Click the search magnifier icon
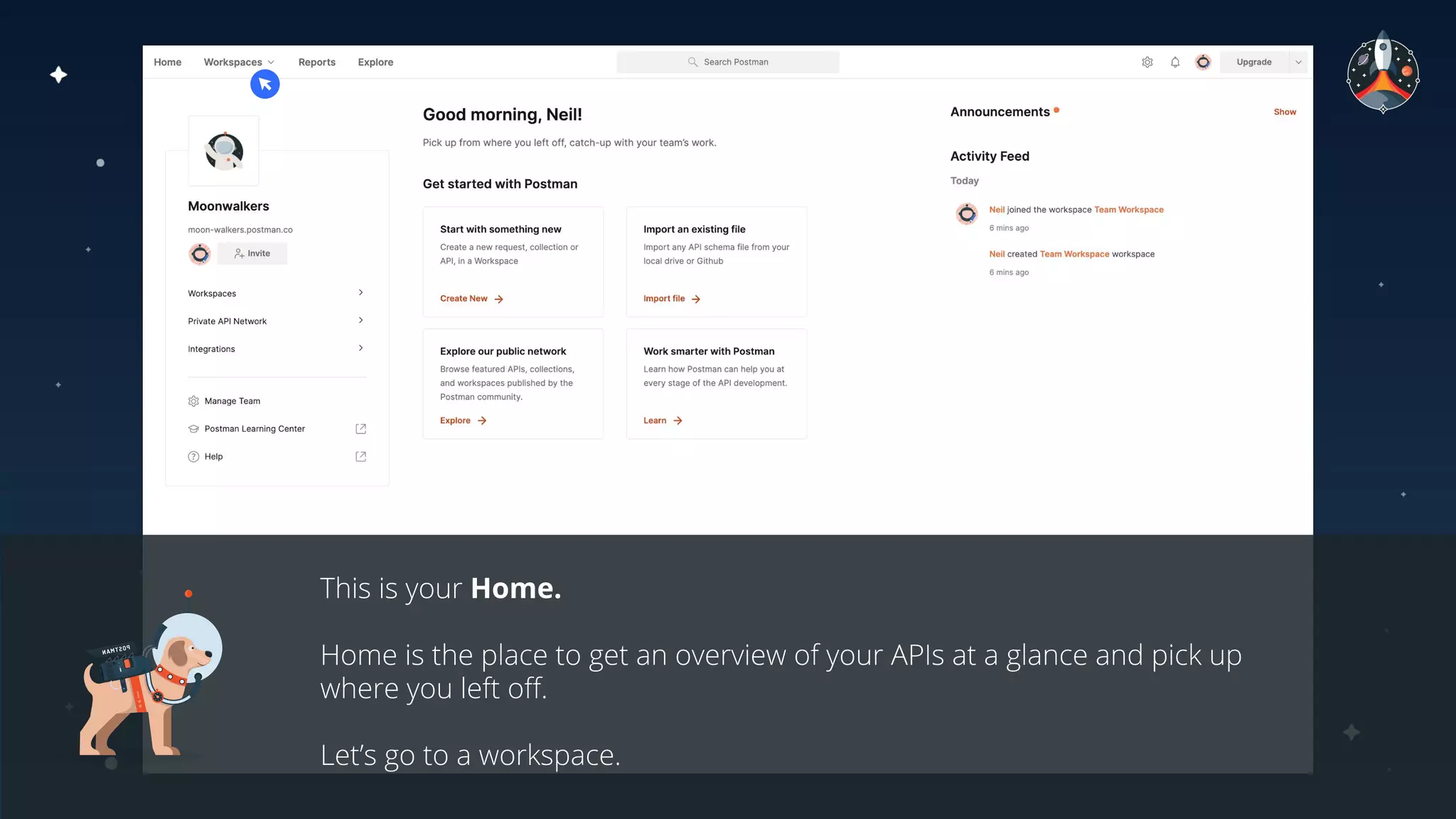This screenshot has width=1456, height=819. click(692, 62)
